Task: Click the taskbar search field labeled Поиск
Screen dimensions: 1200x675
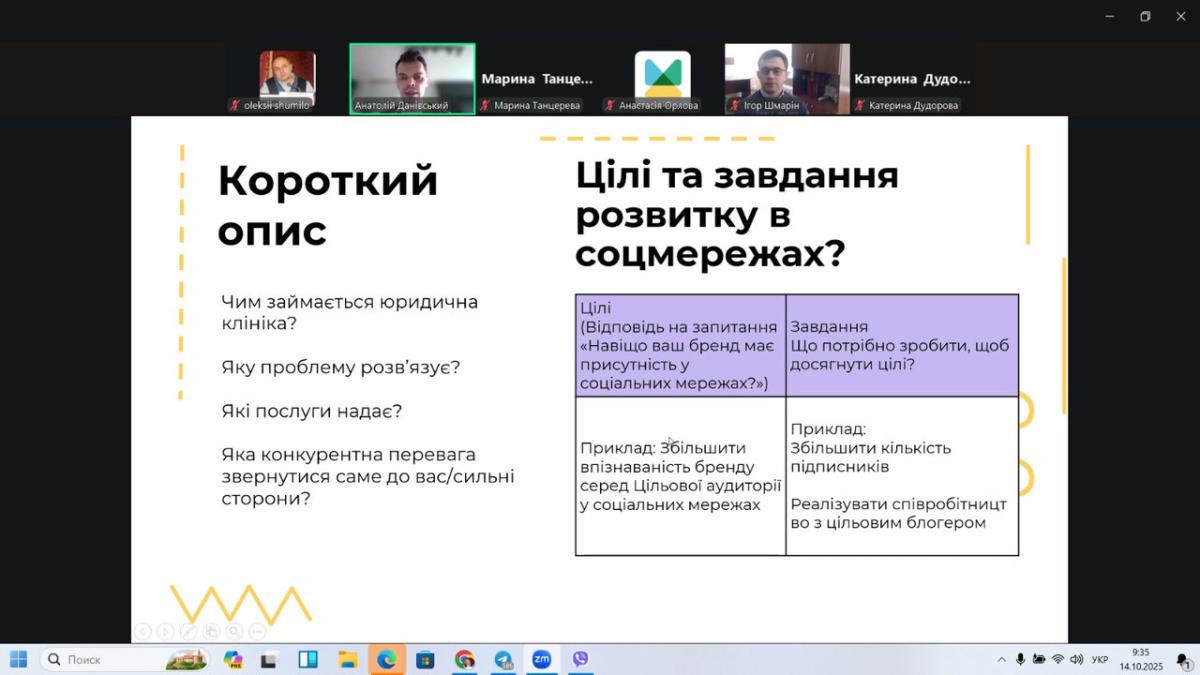Action: coord(110,659)
